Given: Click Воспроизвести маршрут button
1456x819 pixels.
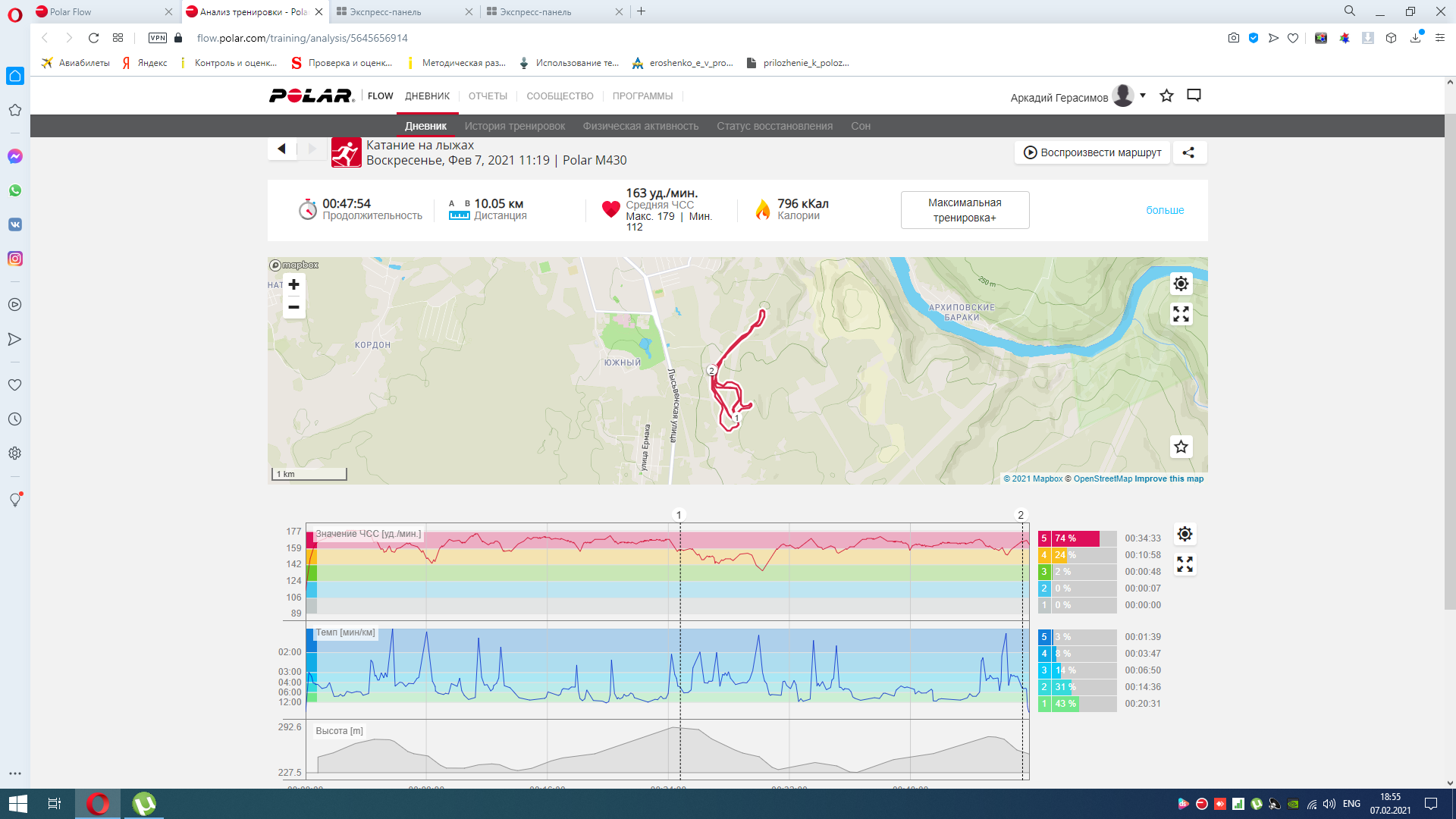Looking at the screenshot, I should (1092, 152).
